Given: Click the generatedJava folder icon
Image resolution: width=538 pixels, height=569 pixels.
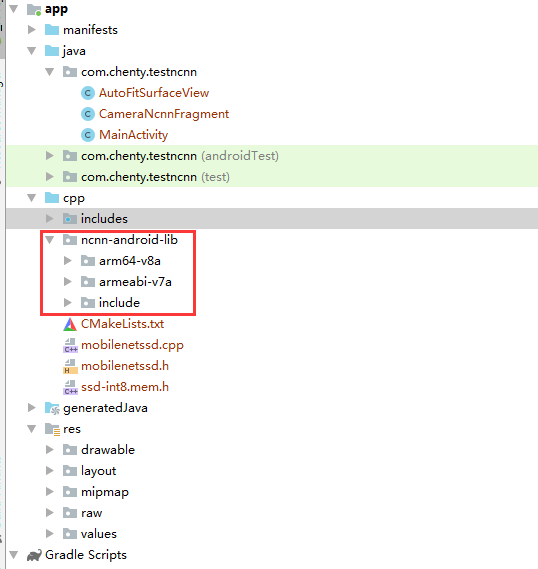Looking at the screenshot, I should click(52, 408).
